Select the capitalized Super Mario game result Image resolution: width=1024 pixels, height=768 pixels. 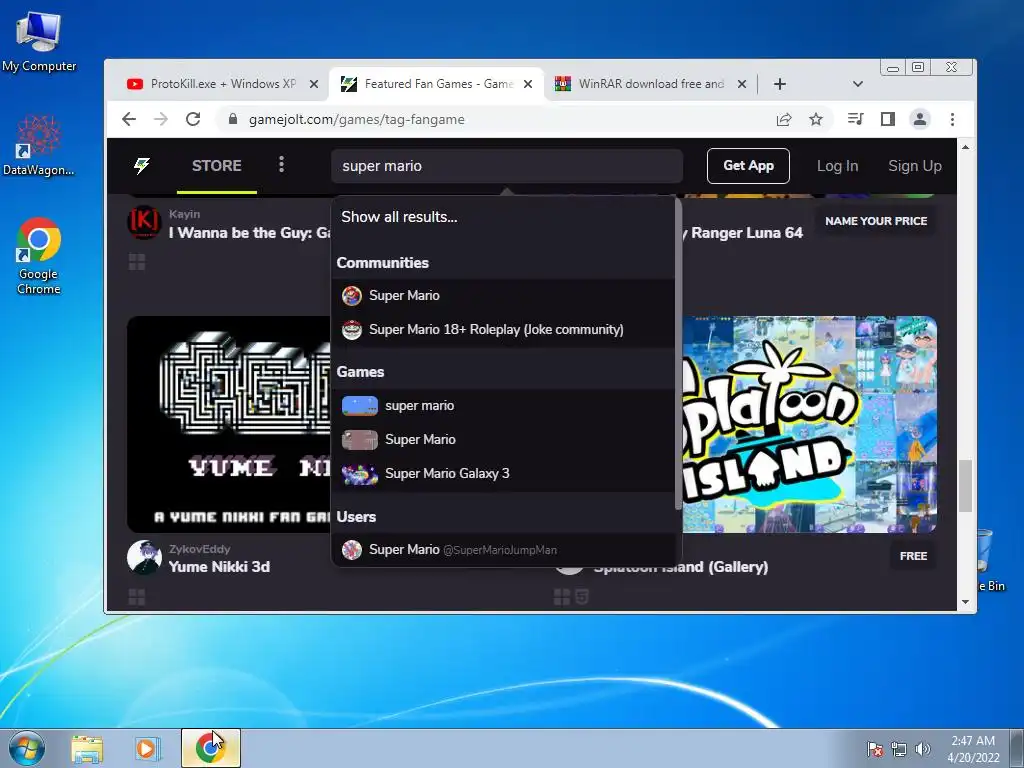[x=503, y=440]
